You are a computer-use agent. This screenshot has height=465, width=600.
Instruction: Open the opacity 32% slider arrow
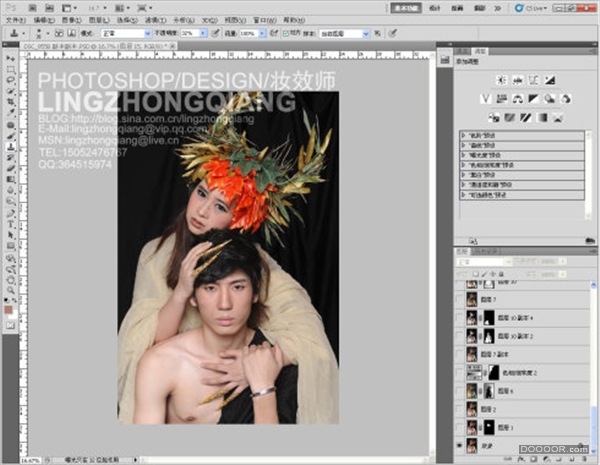tap(204, 34)
